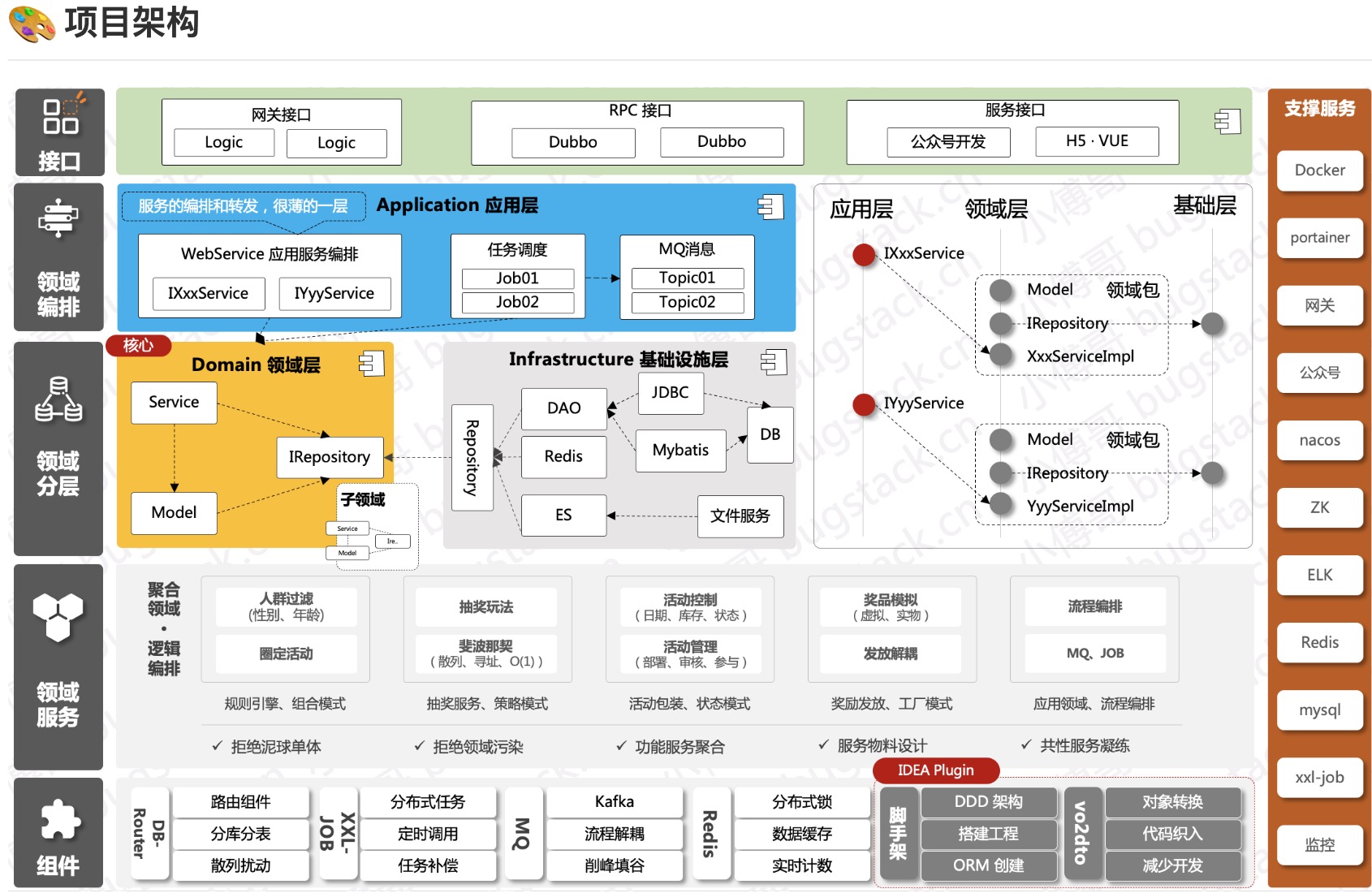Screen dimensions: 1372x893
Task: Click the first Dubbo box under RPC 接口
Action: pos(573,142)
